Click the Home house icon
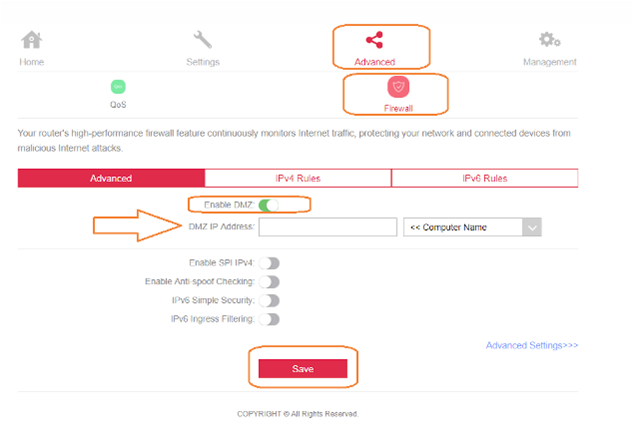 click(x=32, y=40)
